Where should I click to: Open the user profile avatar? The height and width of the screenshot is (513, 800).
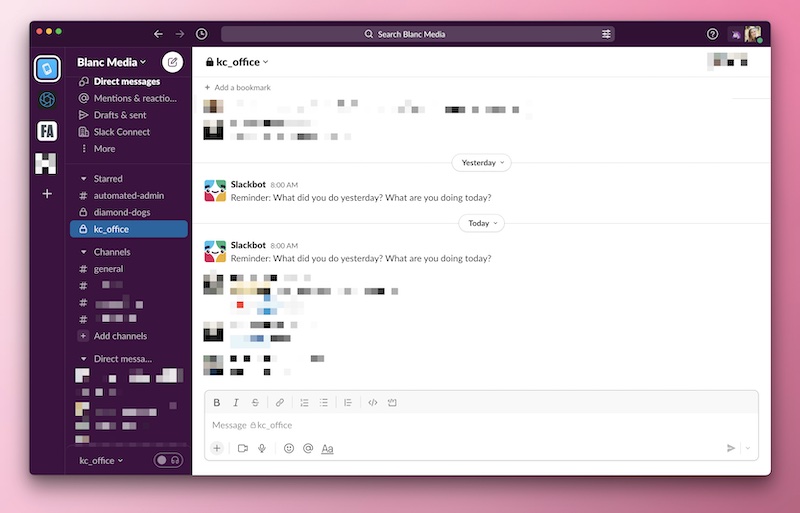click(753, 34)
